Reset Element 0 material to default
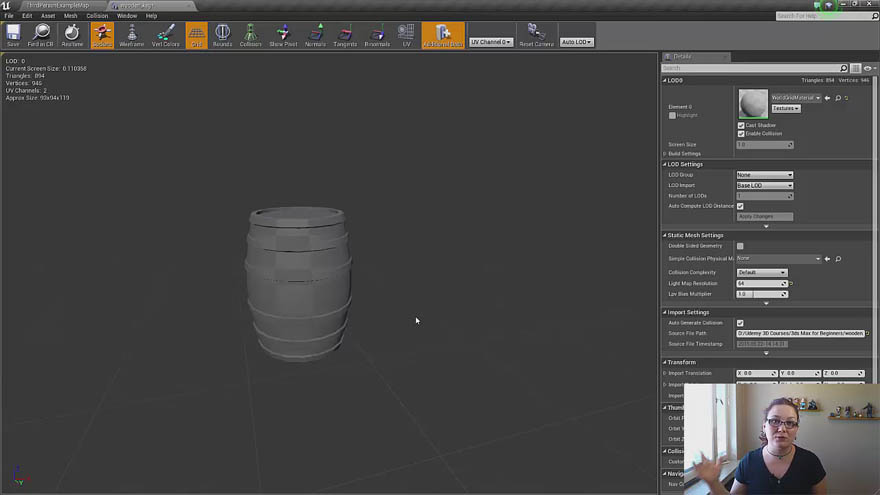The image size is (880, 495). click(846, 98)
